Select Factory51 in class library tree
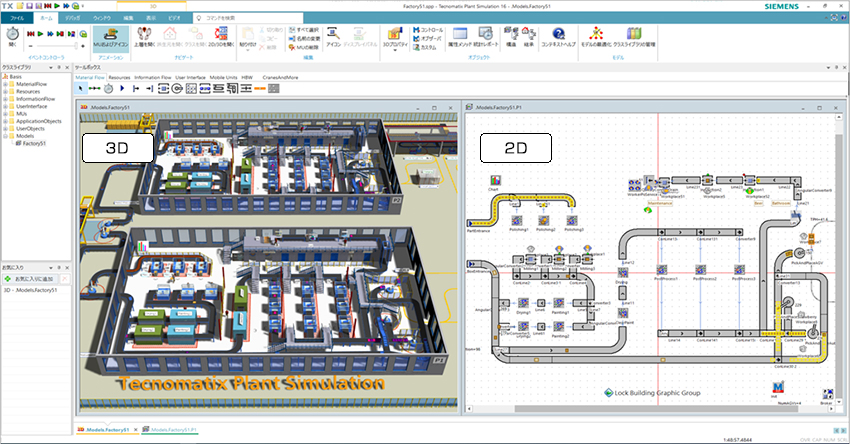 [34, 144]
